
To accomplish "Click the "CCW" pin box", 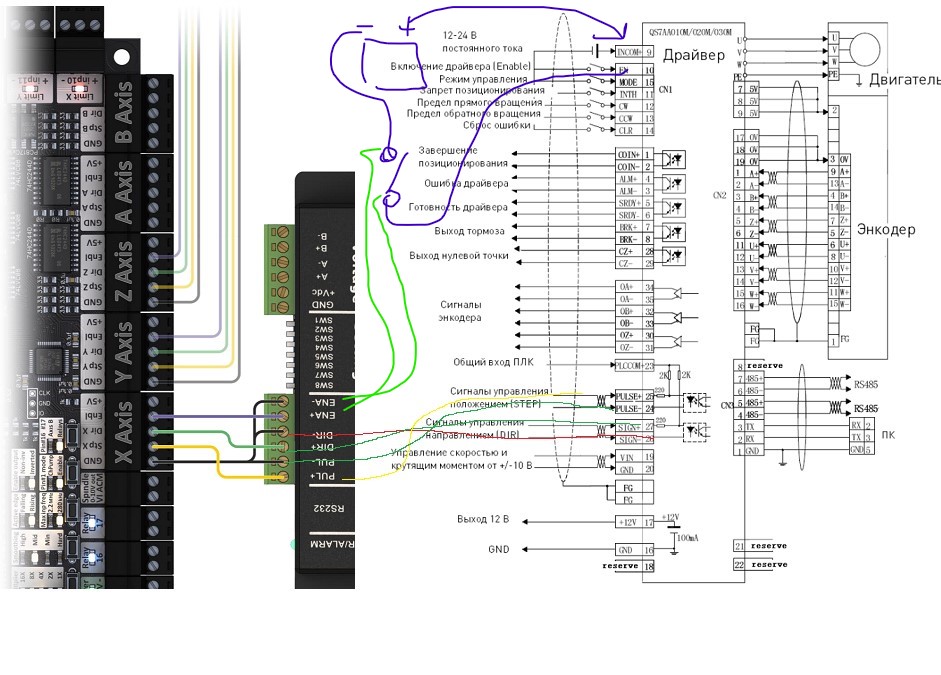I will (x=634, y=118).
